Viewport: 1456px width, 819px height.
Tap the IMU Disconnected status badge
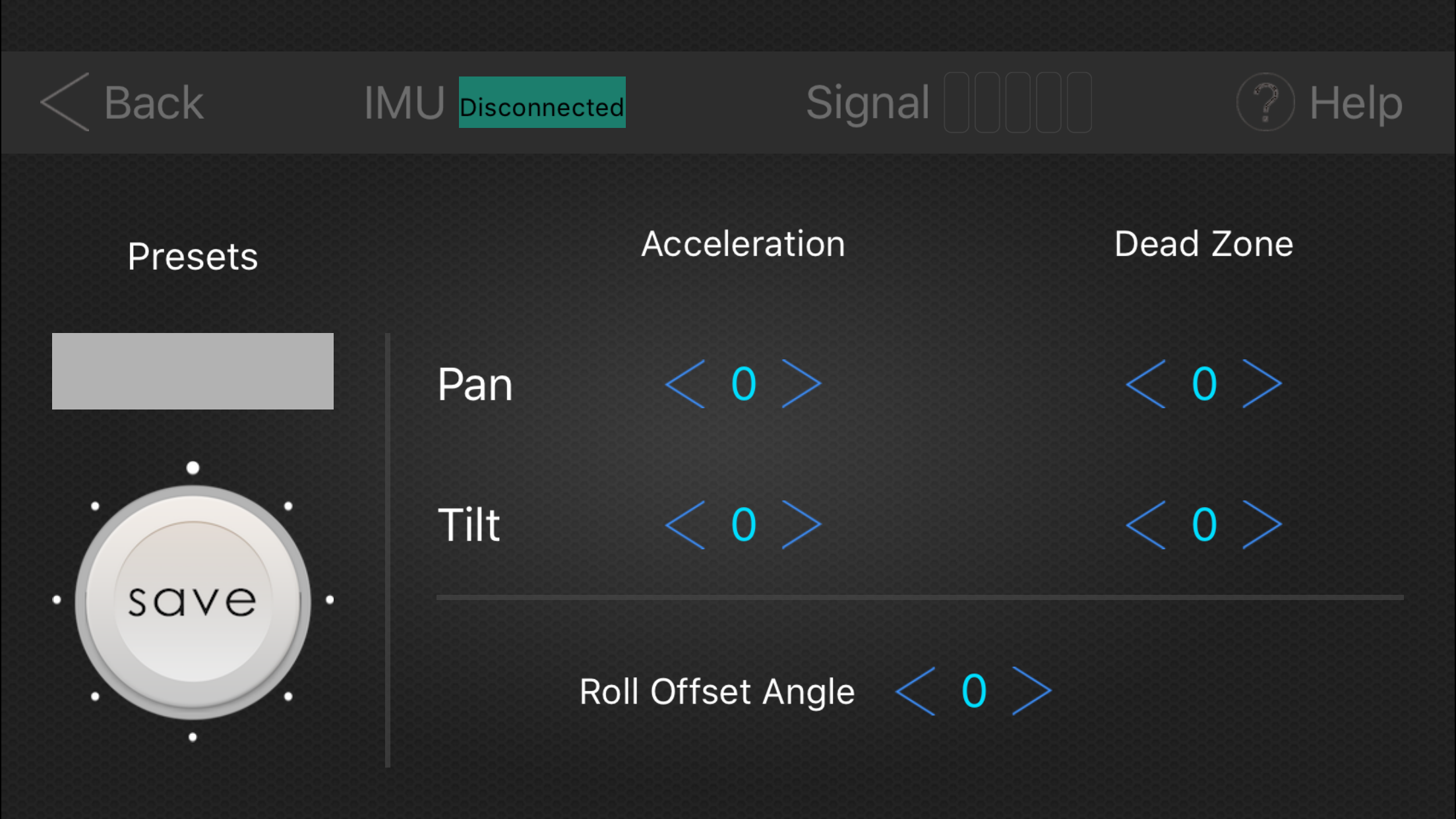click(542, 103)
